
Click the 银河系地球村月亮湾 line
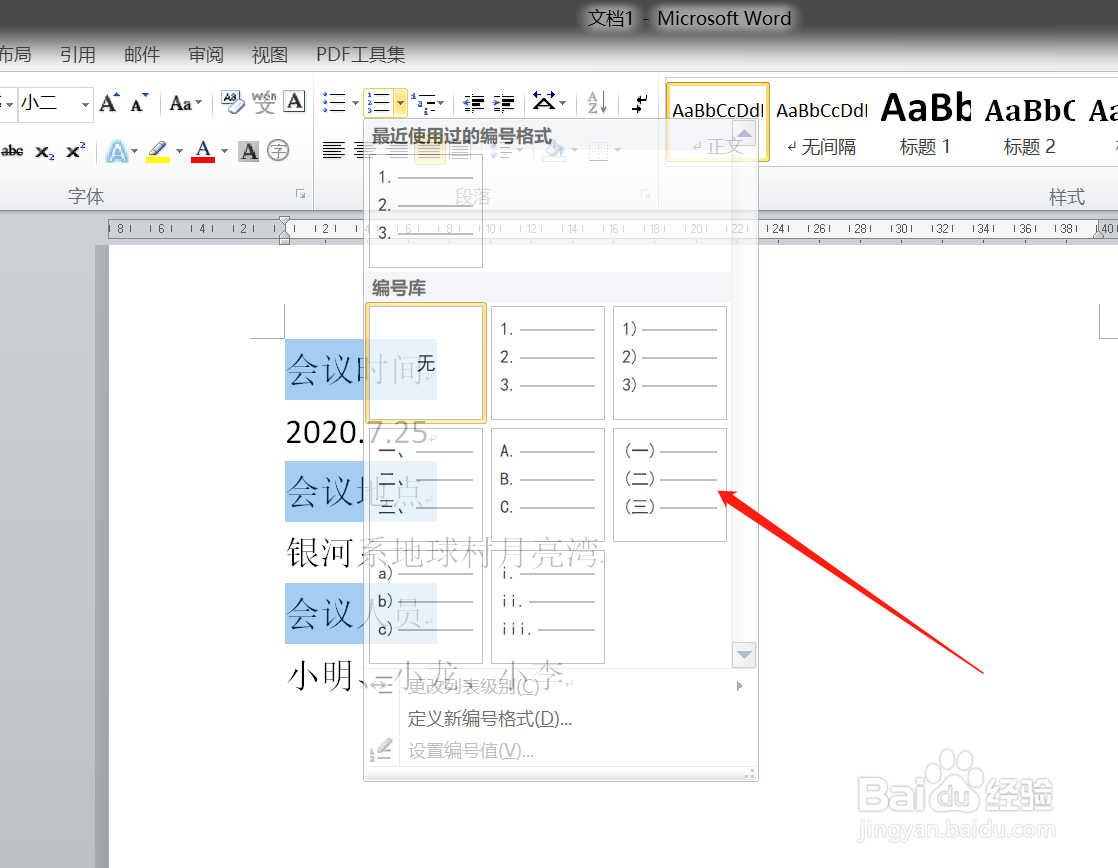[442, 552]
